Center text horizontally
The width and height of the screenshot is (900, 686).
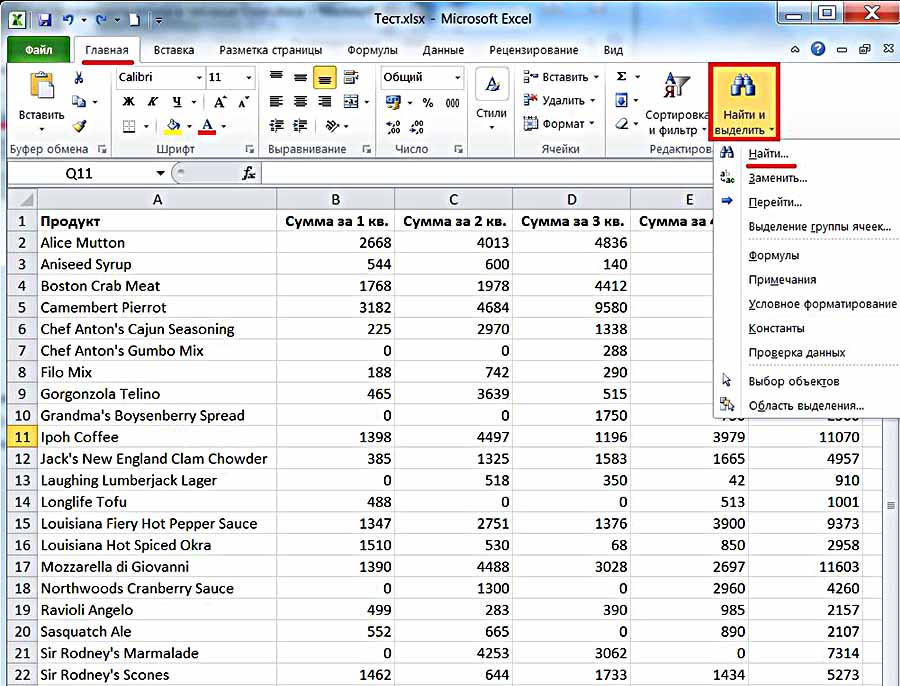(300, 102)
